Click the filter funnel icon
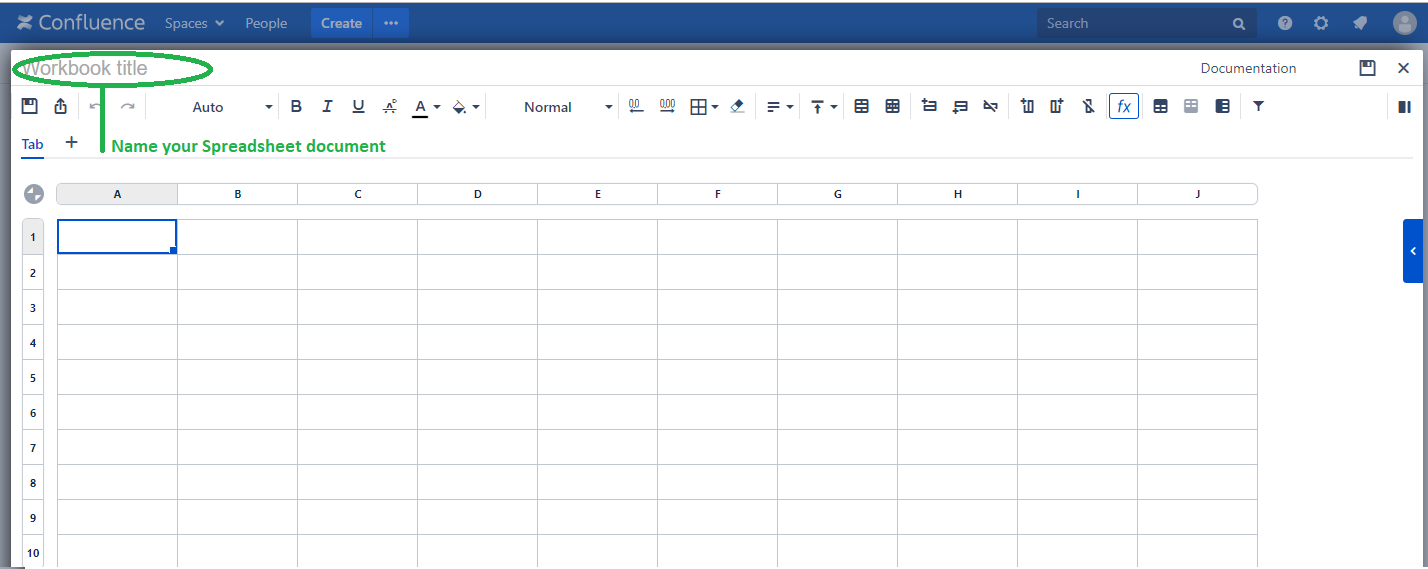1428x569 pixels. point(1258,106)
